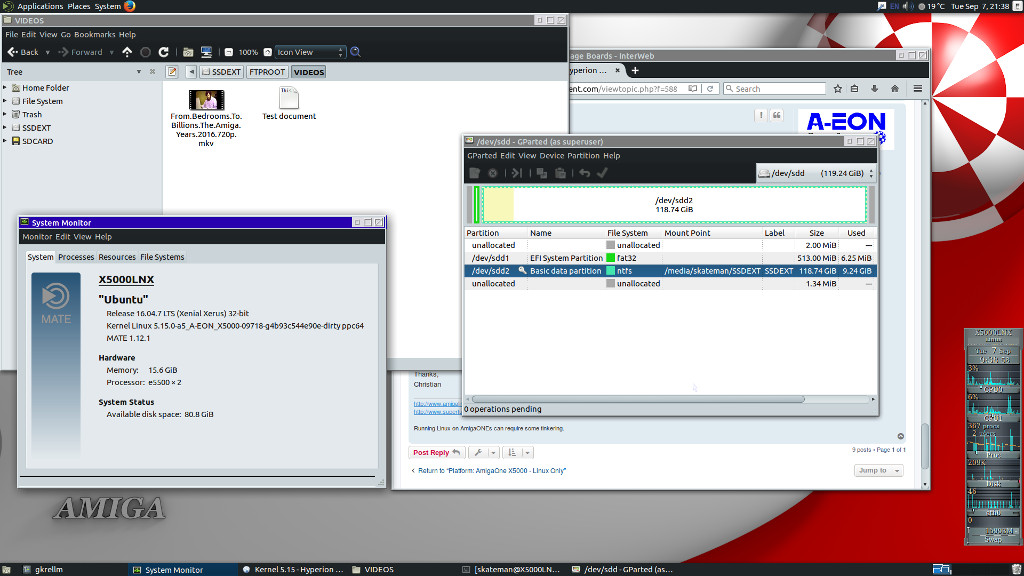Open the /dev/sdd device selector in GParted

(x=816, y=173)
